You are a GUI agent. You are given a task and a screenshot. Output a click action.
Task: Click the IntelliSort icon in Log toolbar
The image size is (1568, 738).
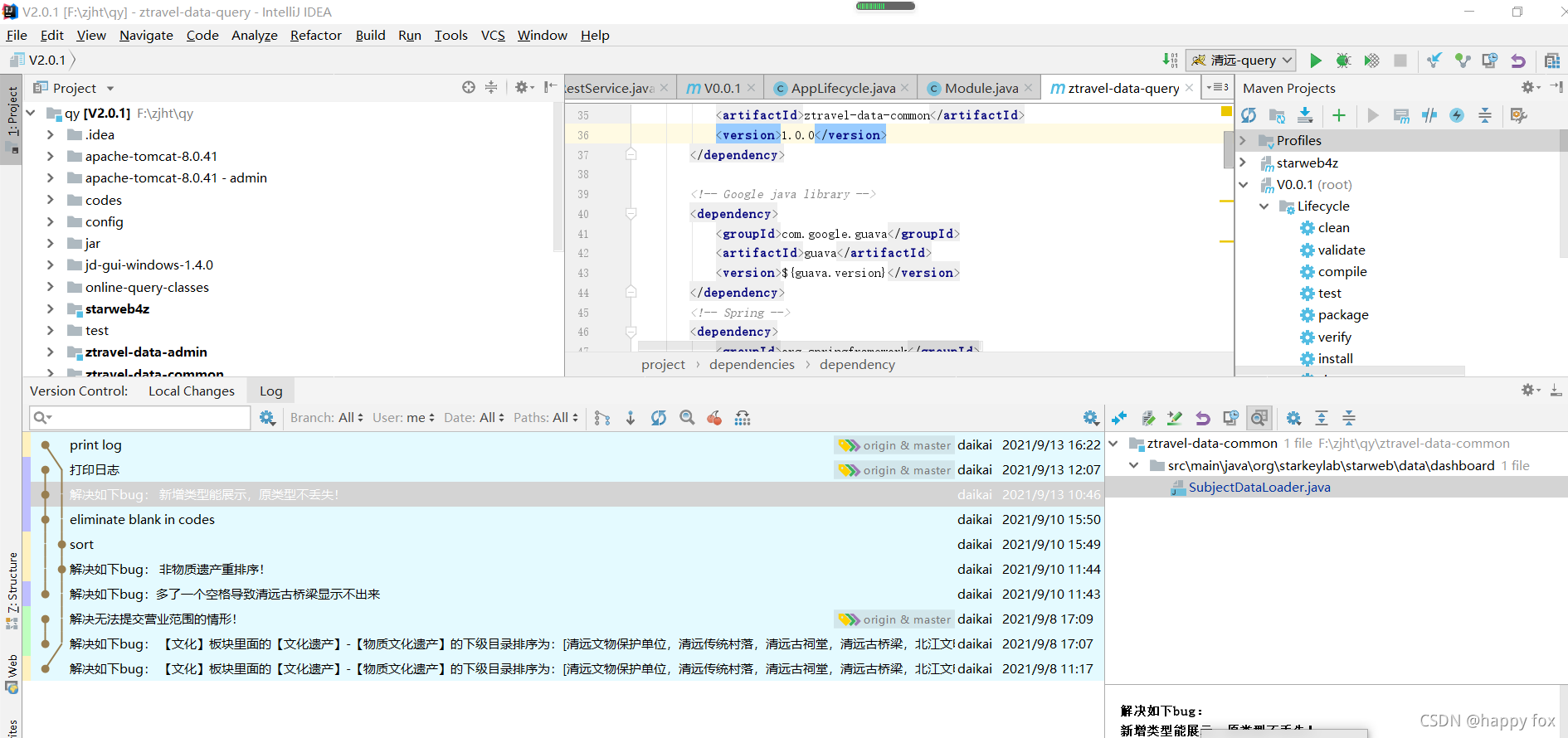point(602,418)
